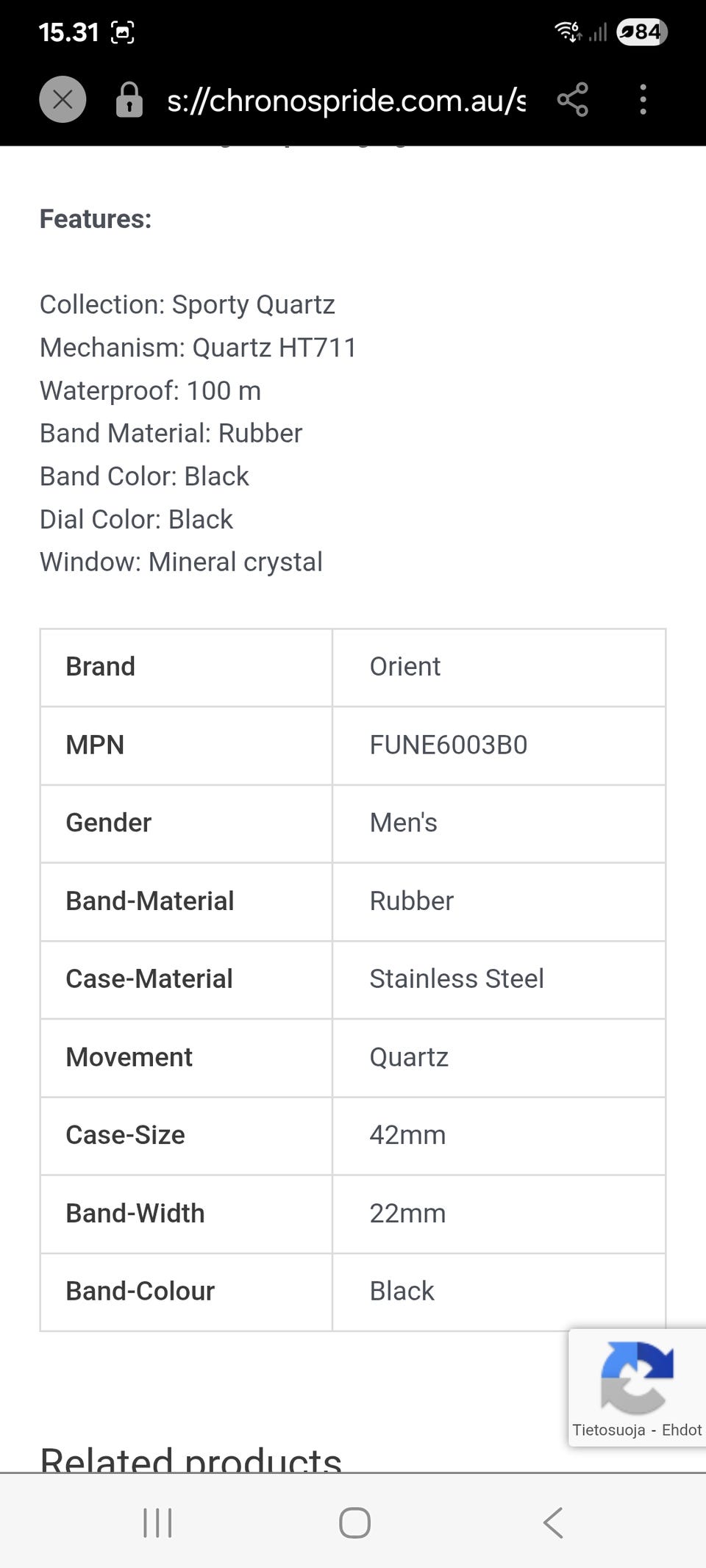Tap the Related products heading
The width and height of the screenshot is (706, 1568).
click(190, 1459)
